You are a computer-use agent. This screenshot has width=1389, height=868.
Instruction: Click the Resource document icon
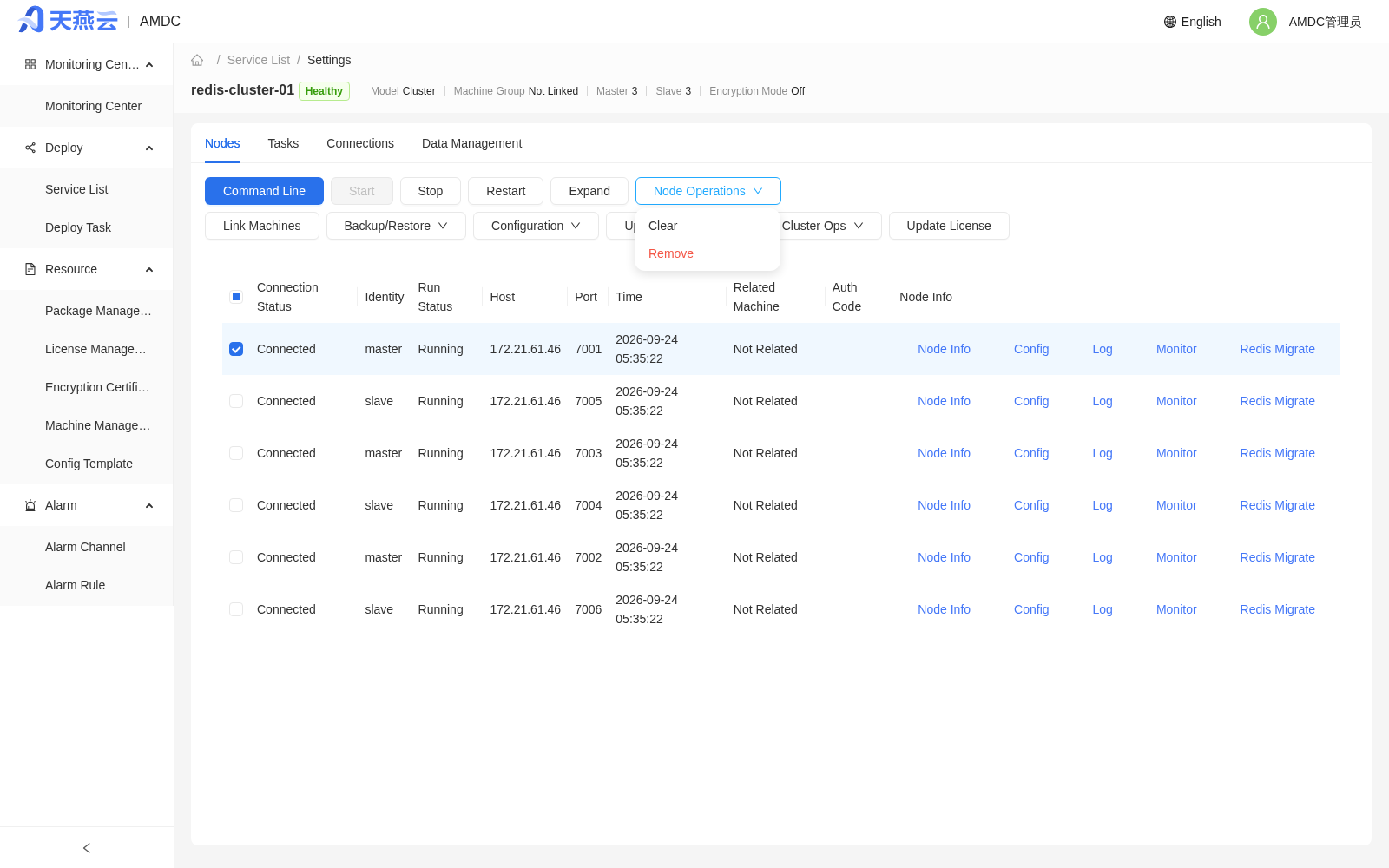tap(30, 269)
